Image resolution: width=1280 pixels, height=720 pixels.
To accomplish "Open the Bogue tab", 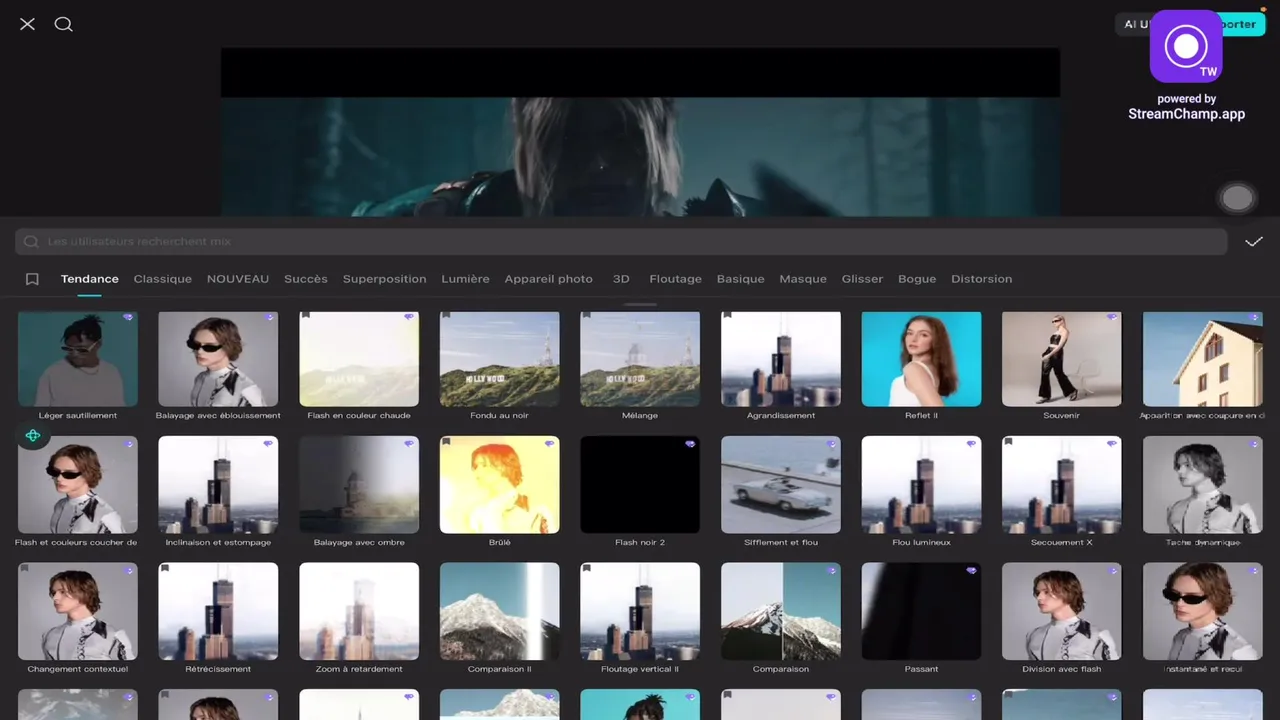I will [917, 279].
